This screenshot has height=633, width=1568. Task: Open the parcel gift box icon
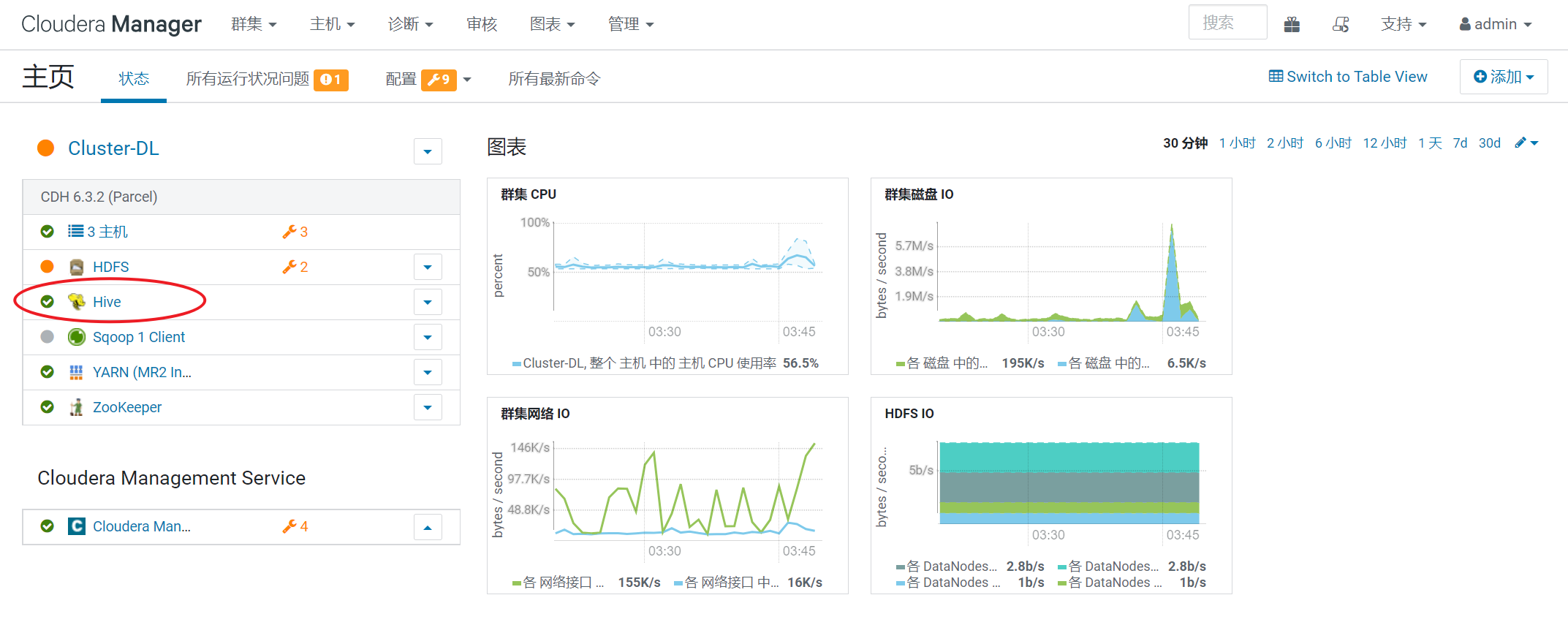tap(1292, 24)
